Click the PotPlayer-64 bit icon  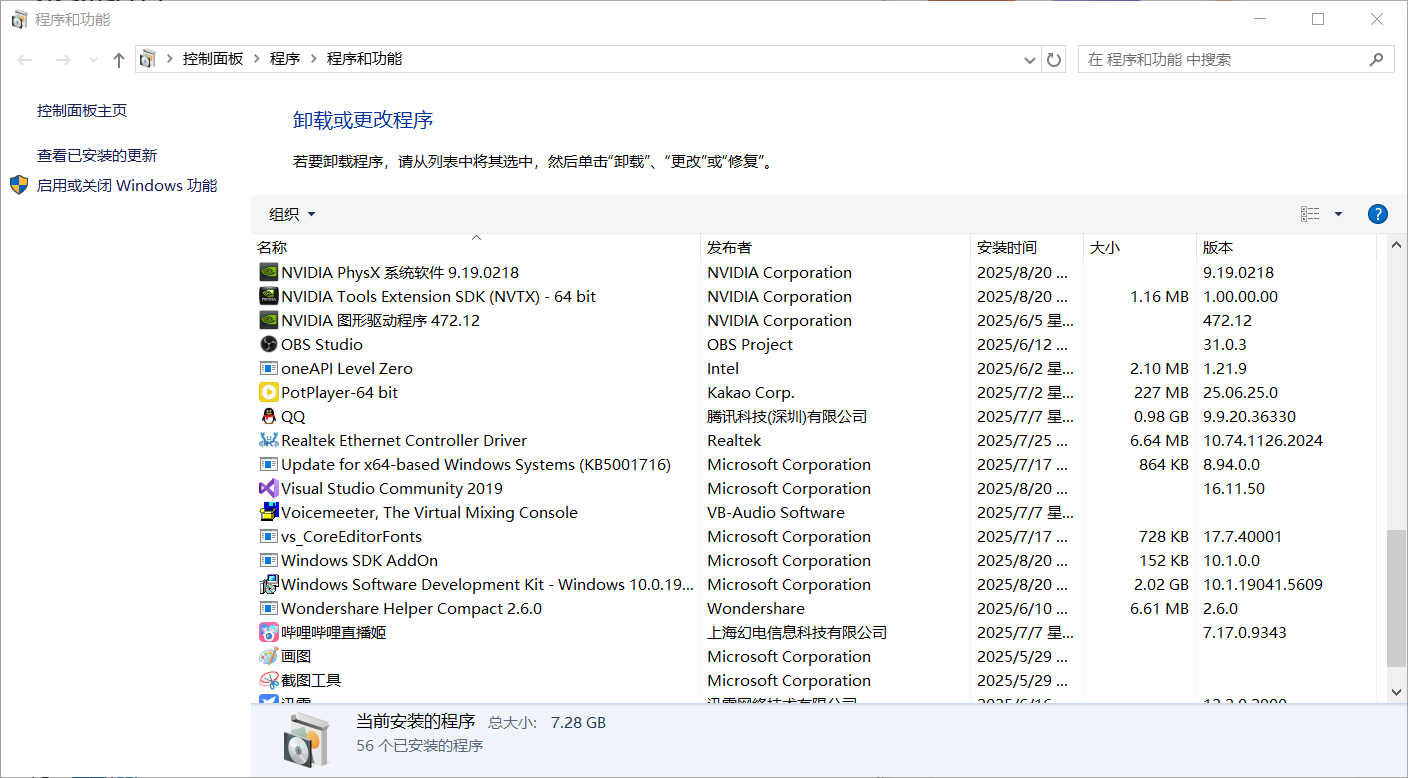268,392
